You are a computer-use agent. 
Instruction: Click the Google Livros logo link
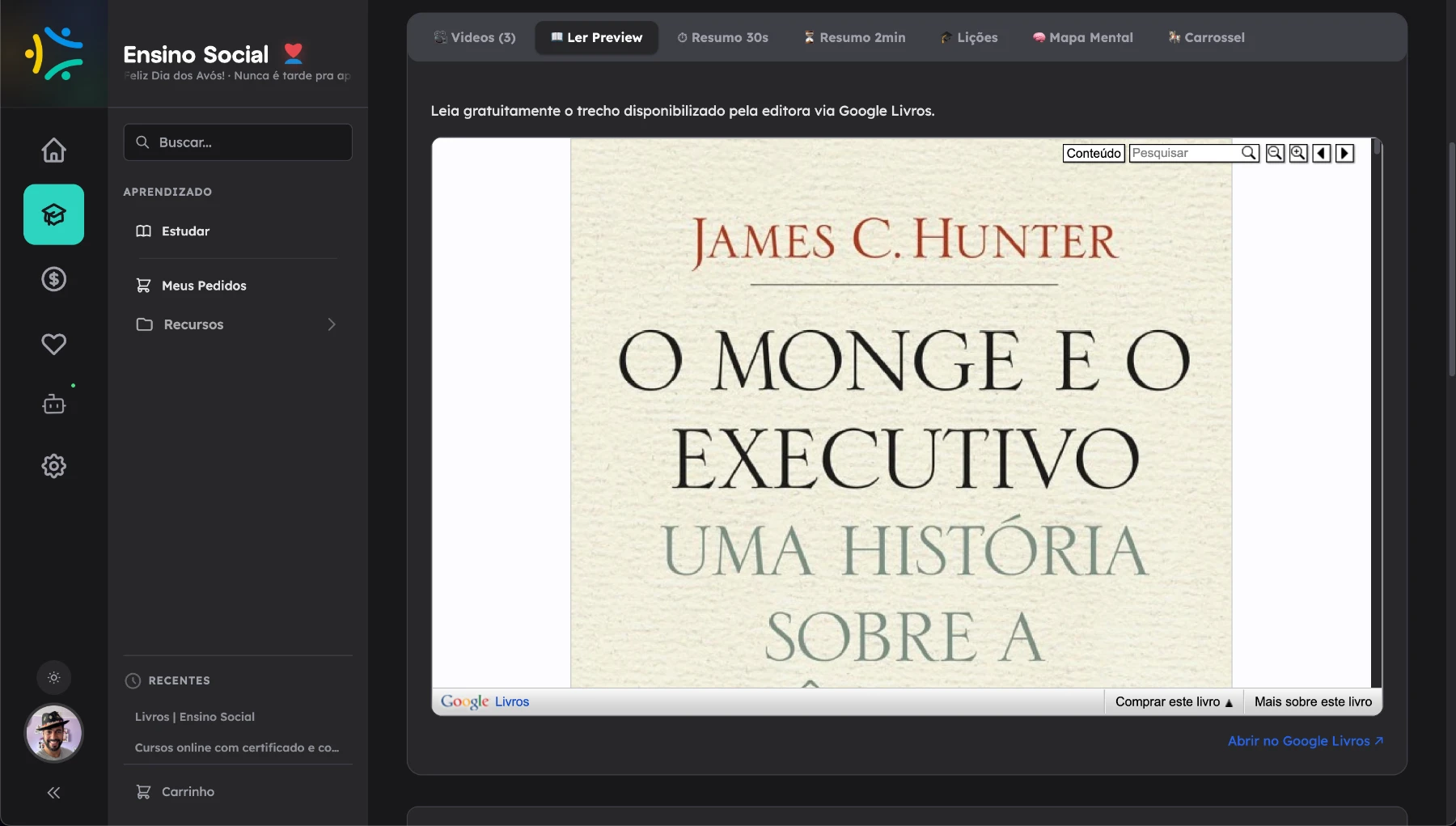click(x=485, y=701)
